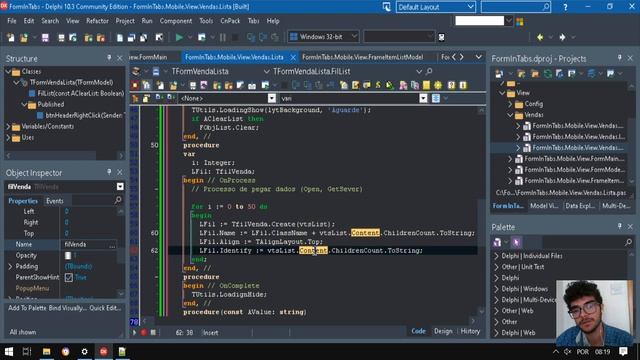The image size is (640, 360).
Task: Open the CnPack menu
Action: coord(230,21)
